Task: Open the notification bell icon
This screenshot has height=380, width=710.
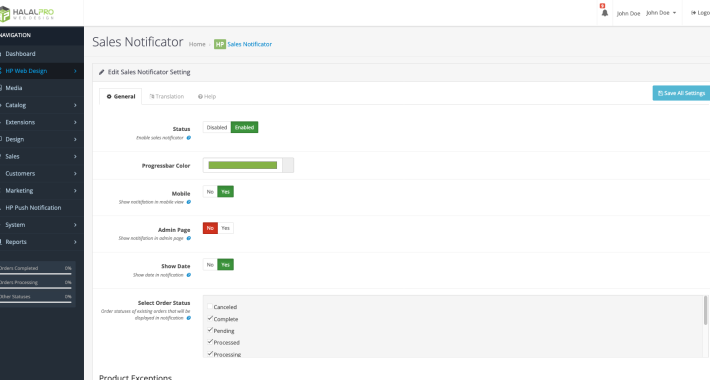Action: 604,13
